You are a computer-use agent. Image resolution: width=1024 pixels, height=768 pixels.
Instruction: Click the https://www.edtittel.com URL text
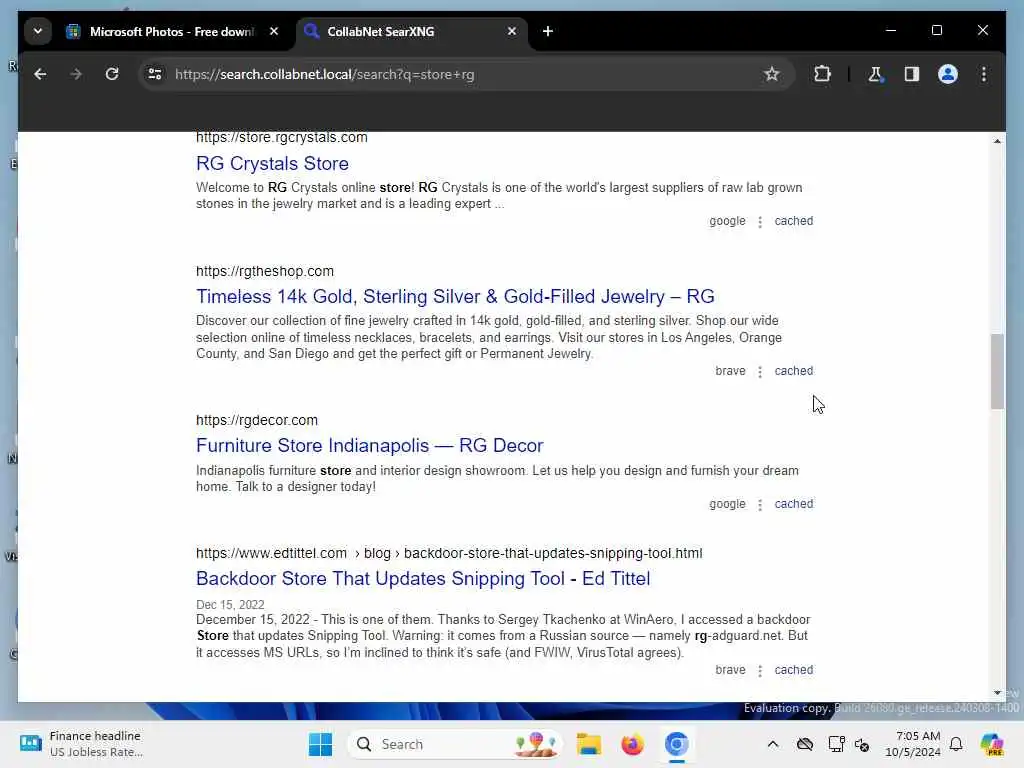pyautogui.click(x=271, y=553)
